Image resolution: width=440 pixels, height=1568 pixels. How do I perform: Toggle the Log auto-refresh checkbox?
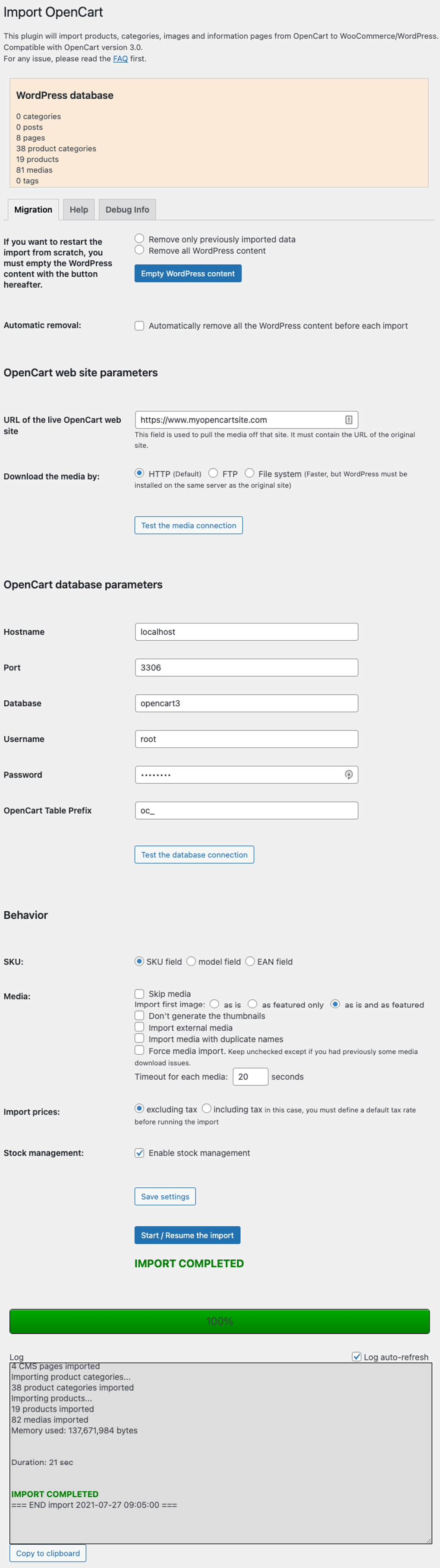[357, 1356]
